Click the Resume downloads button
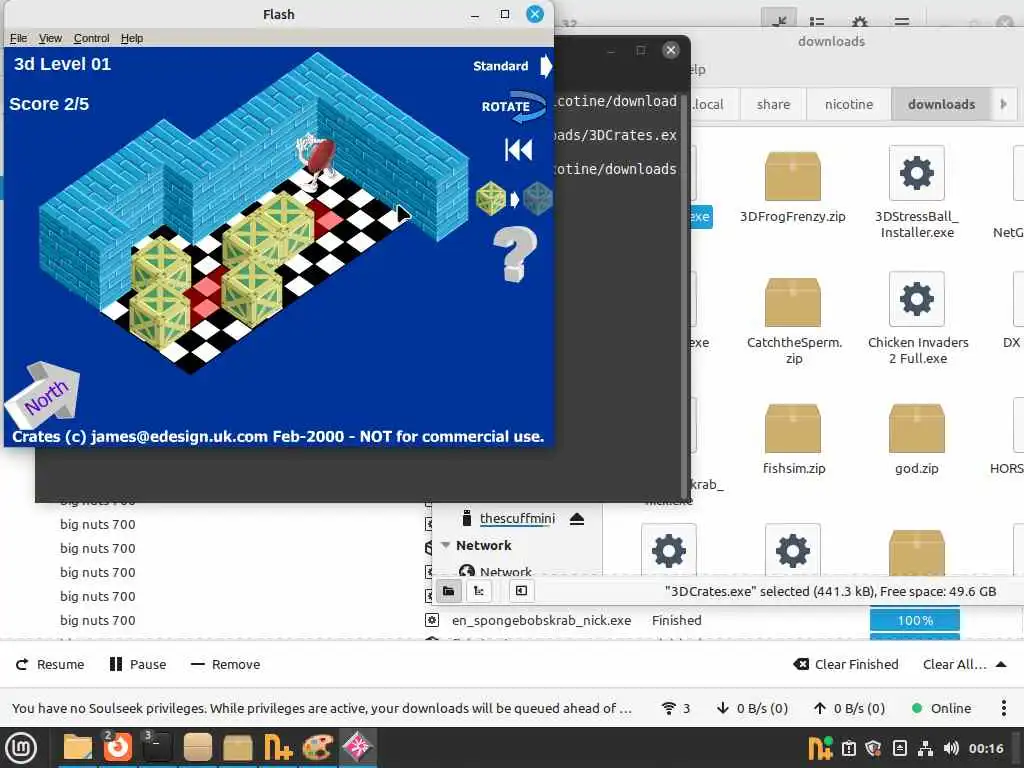The width and height of the screenshot is (1024, 768). [x=50, y=664]
